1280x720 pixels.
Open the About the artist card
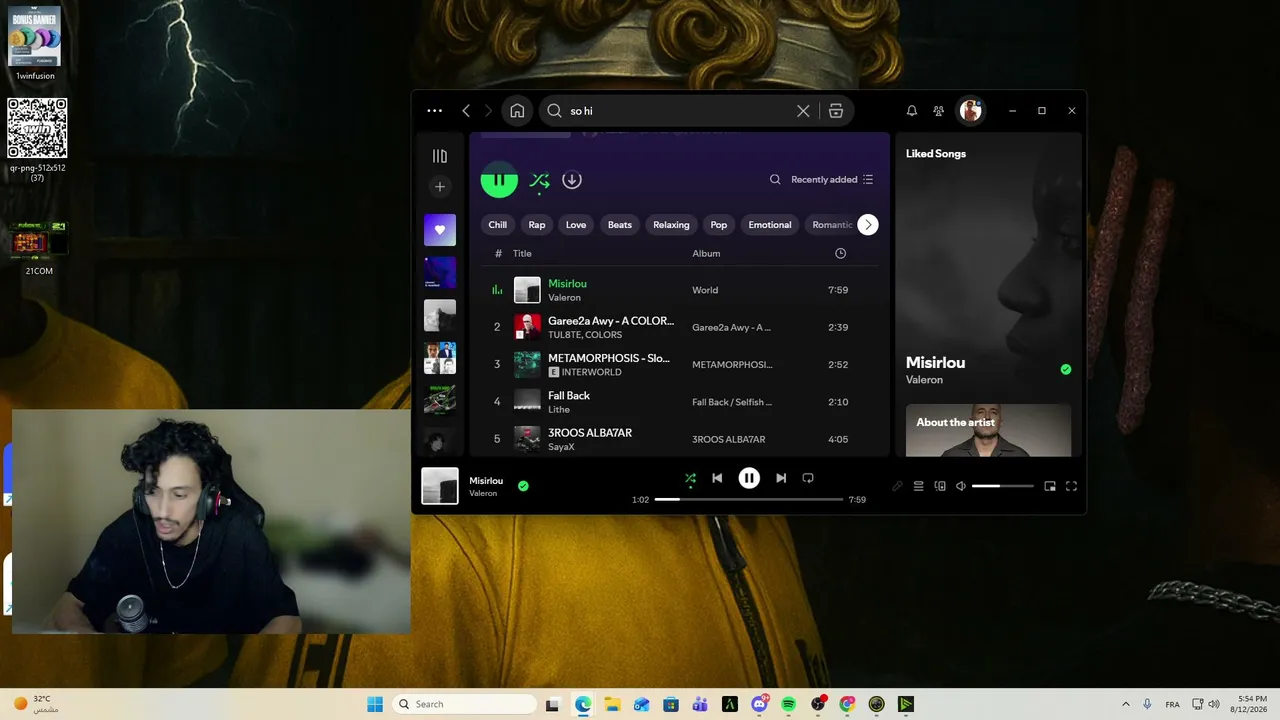988,430
